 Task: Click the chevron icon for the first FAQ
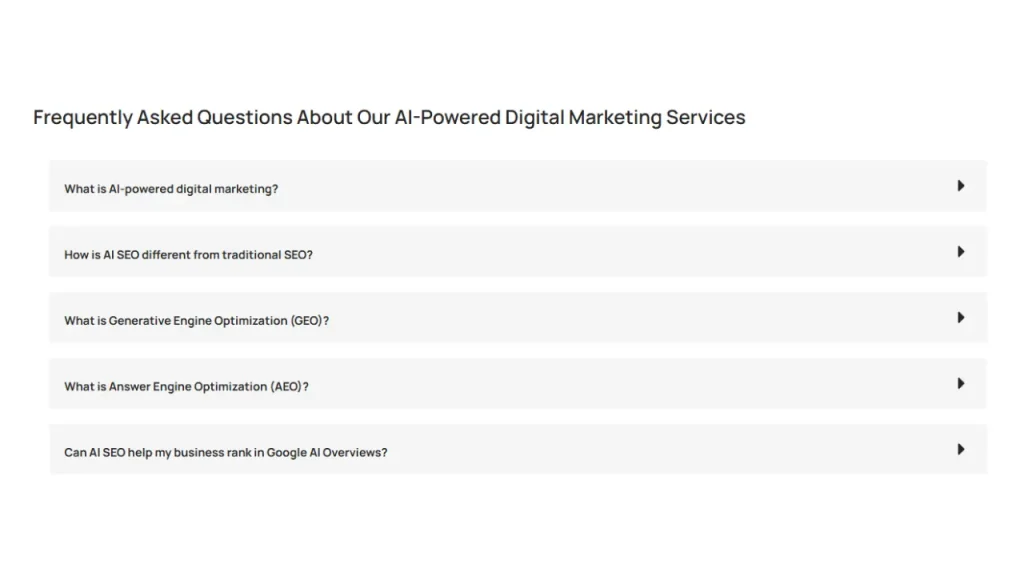tap(961, 186)
